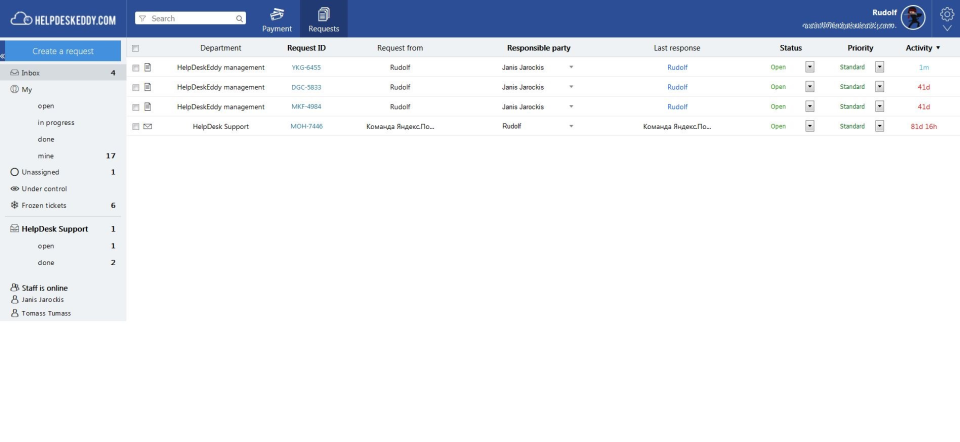Collapse the sidebar with double-arrow icon
The height and width of the screenshot is (442, 960).
point(3,56)
